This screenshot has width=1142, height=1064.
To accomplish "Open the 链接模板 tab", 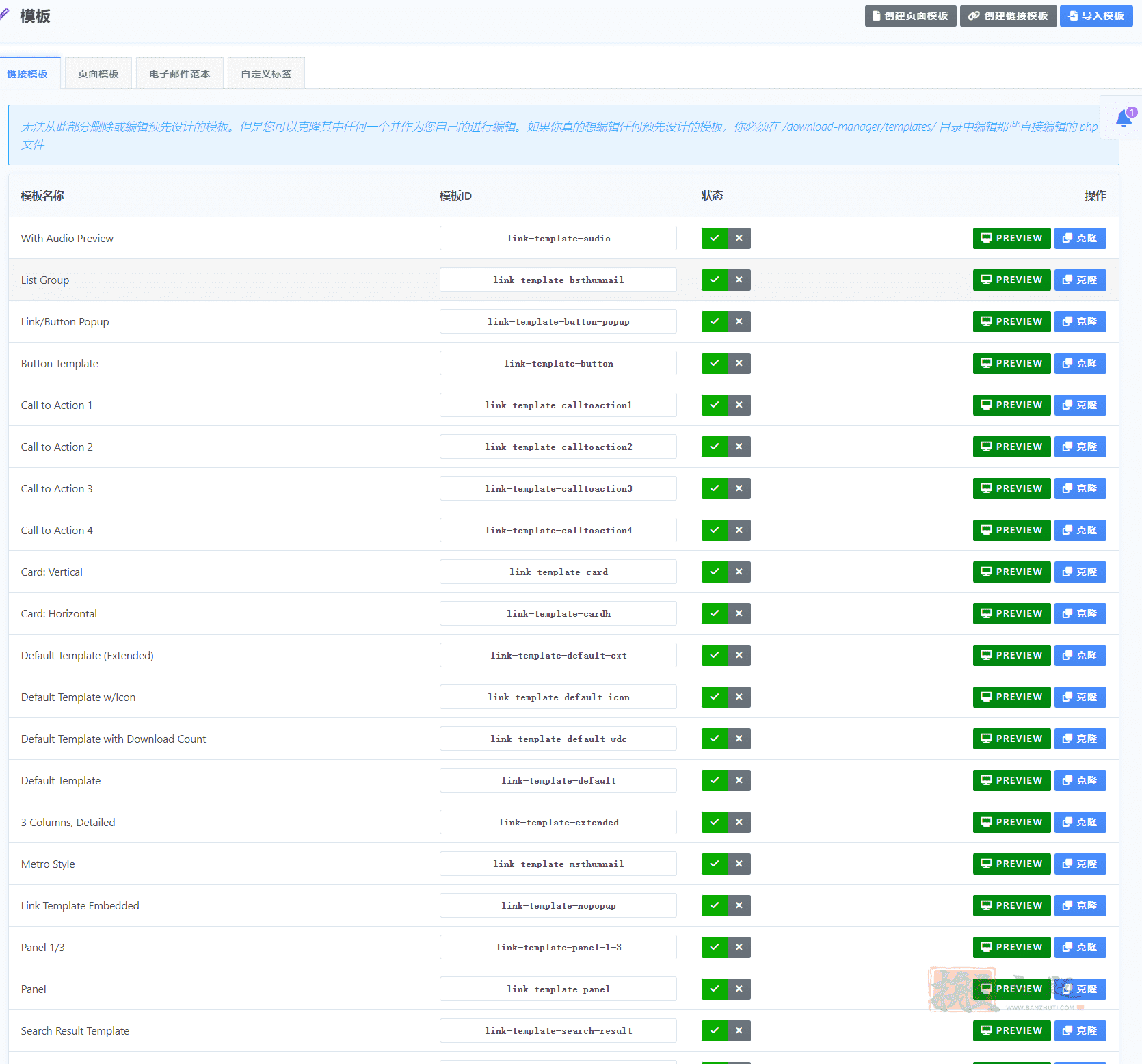I will pos(27,74).
